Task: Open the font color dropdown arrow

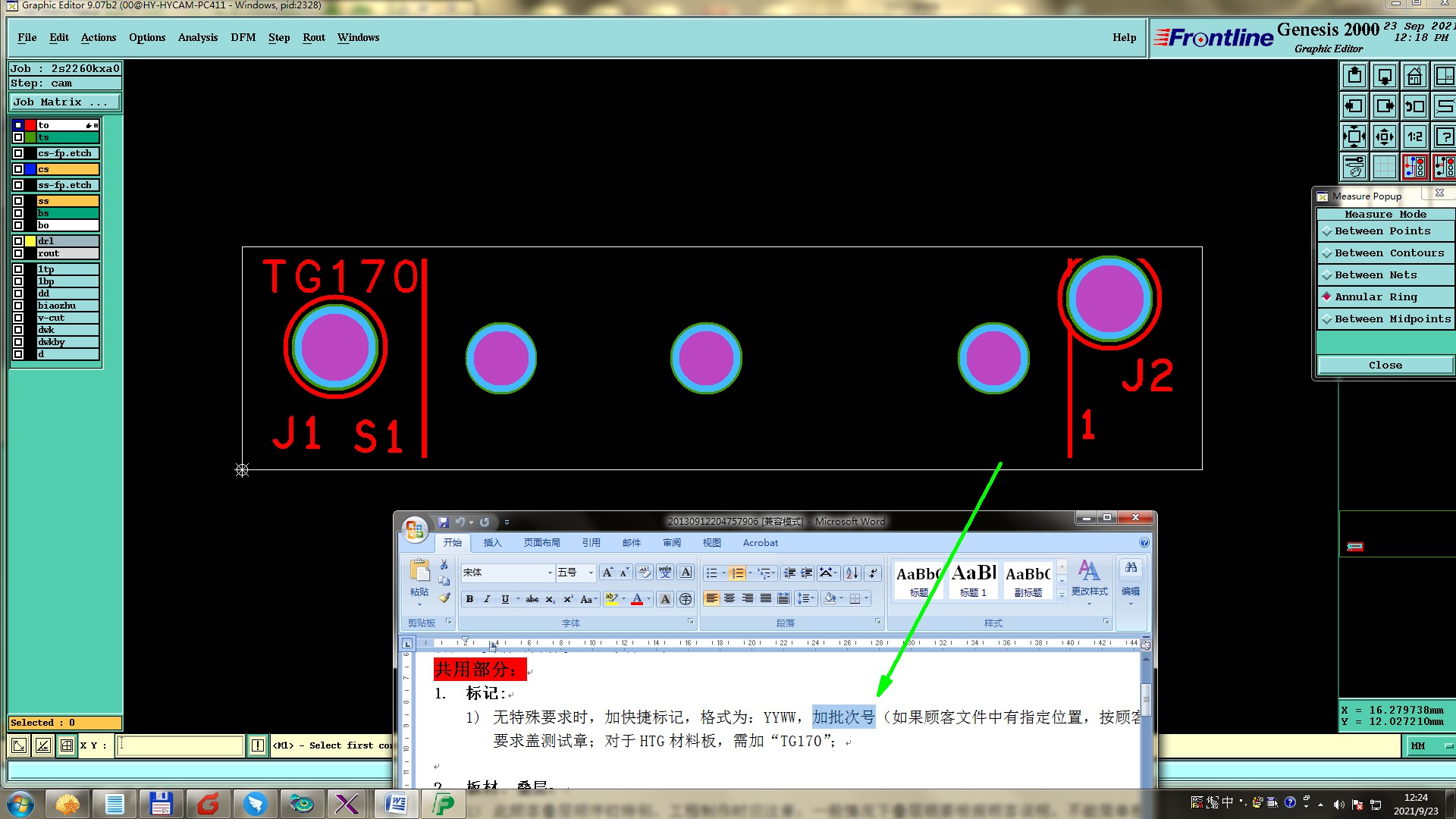Action: point(649,599)
